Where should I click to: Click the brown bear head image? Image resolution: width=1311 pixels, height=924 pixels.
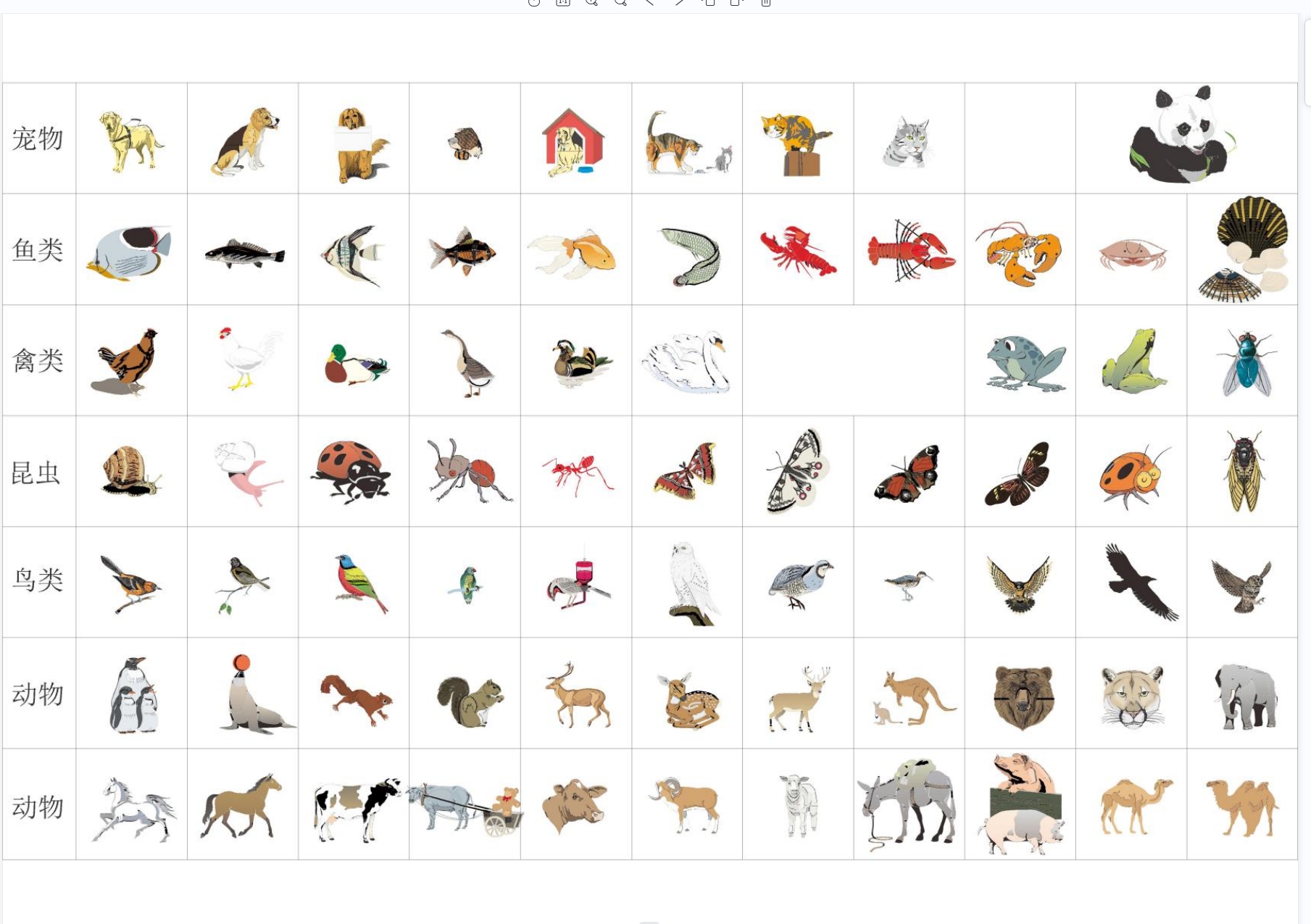(1022, 696)
